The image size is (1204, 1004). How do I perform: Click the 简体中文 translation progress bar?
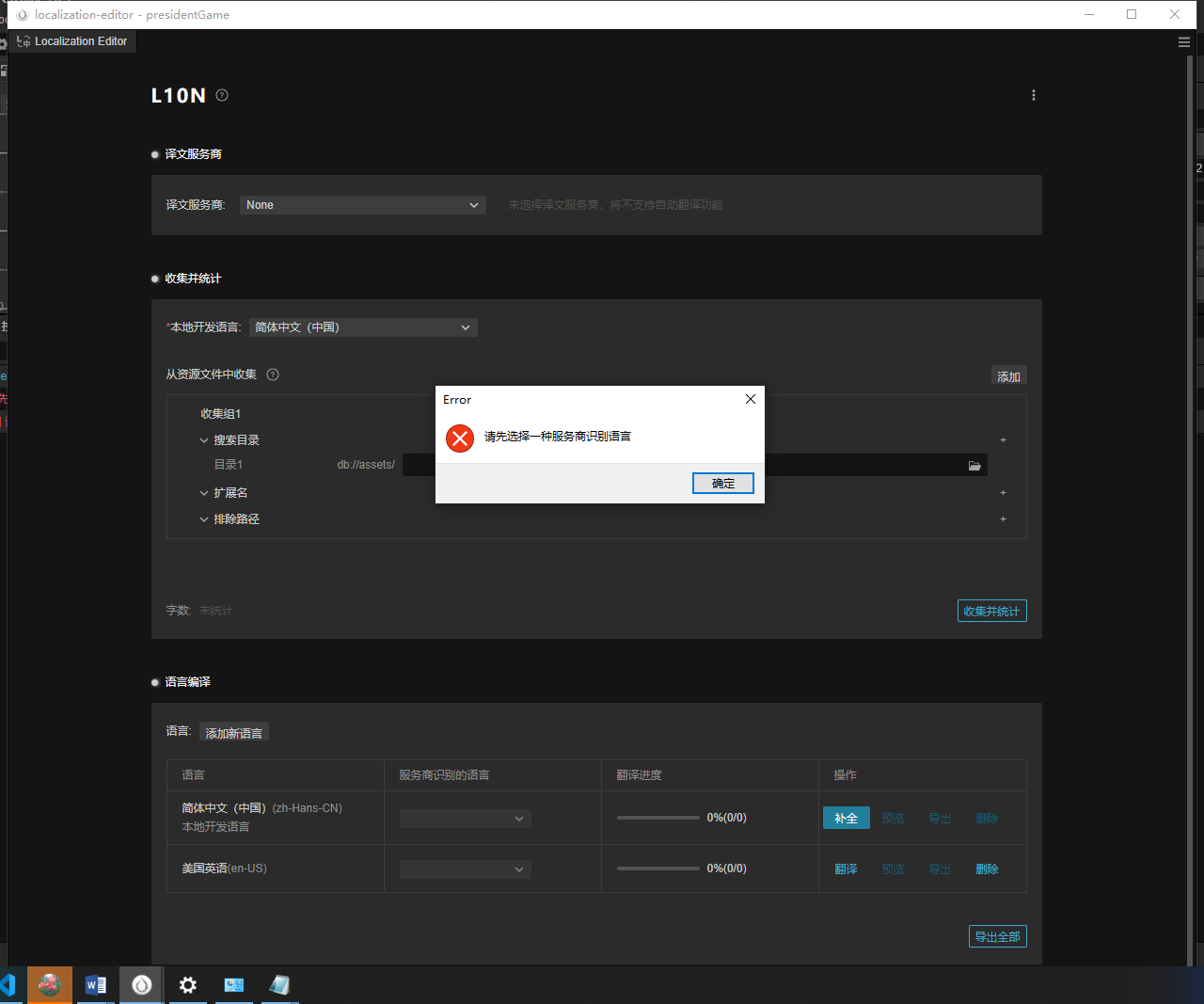tap(658, 818)
